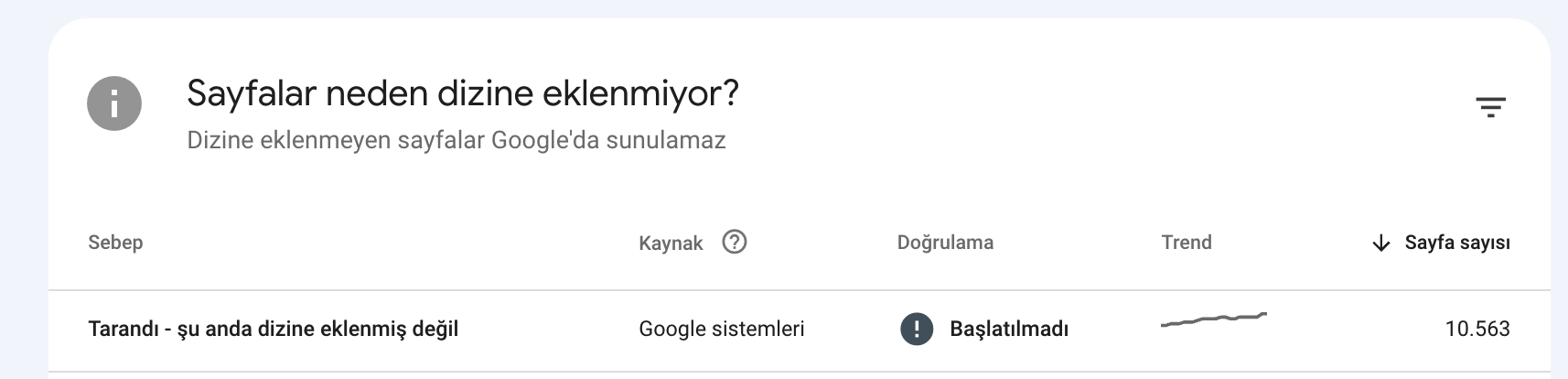Click the trend sparkline chart
Viewport: 1568px width, 379px height.
click(x=1214, y=319)
